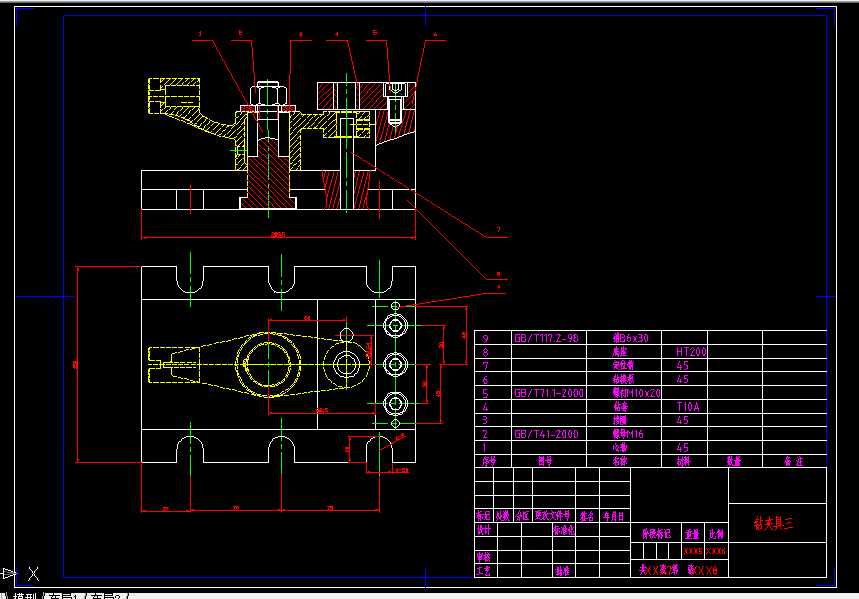Click the XXX6 scale placeholder
Image resolution: width=859 pixels, height=599 pixels.
[x=716, y=551]
